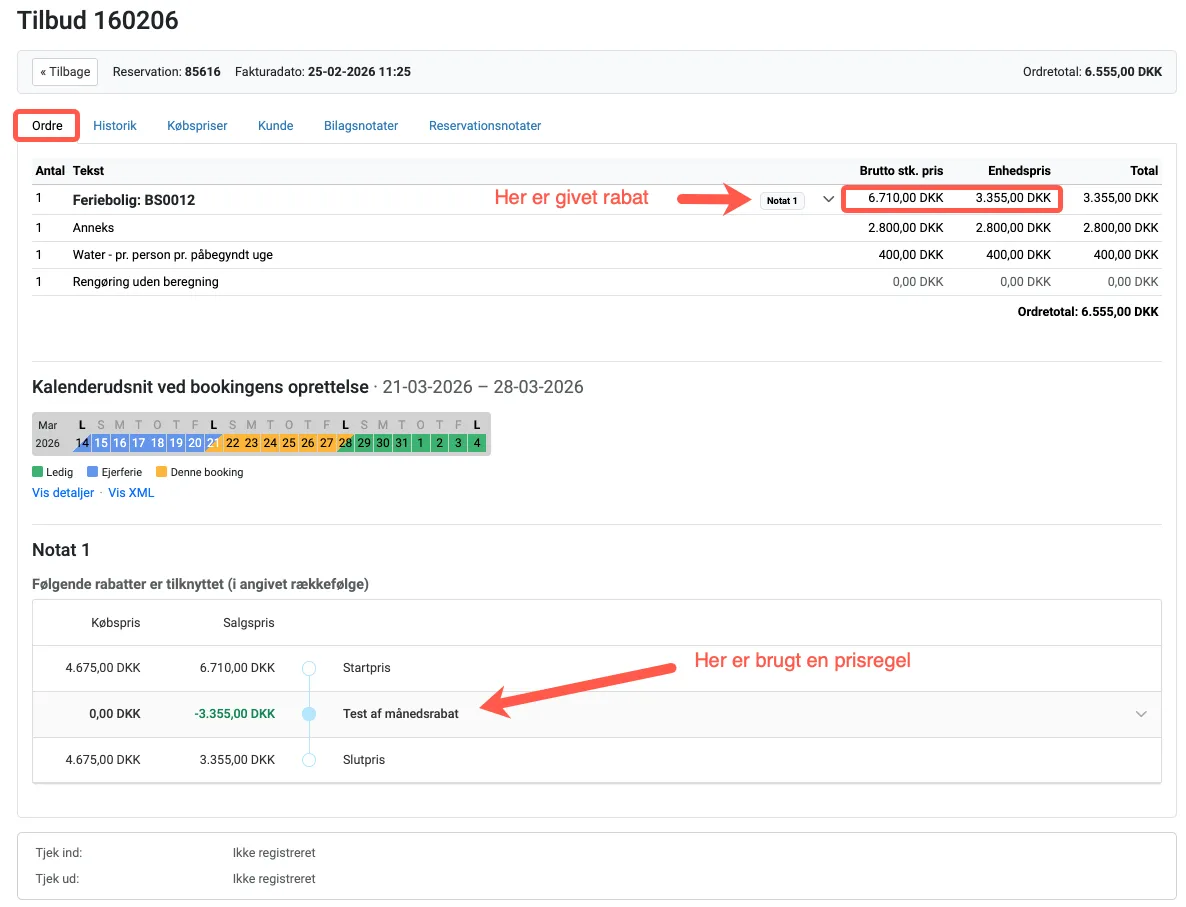Click the Slutpris row label

pos(364,759)
